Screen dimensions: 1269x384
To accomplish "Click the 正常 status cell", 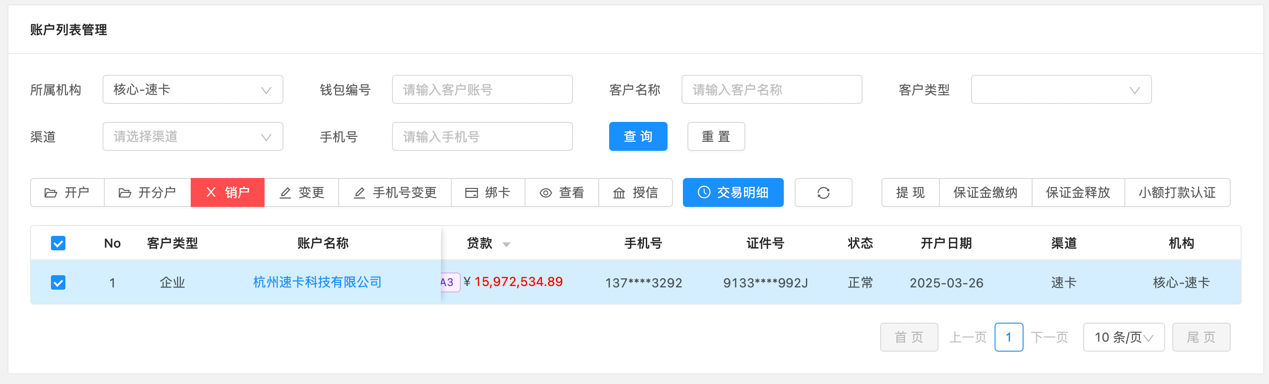I will click(860, 283).
